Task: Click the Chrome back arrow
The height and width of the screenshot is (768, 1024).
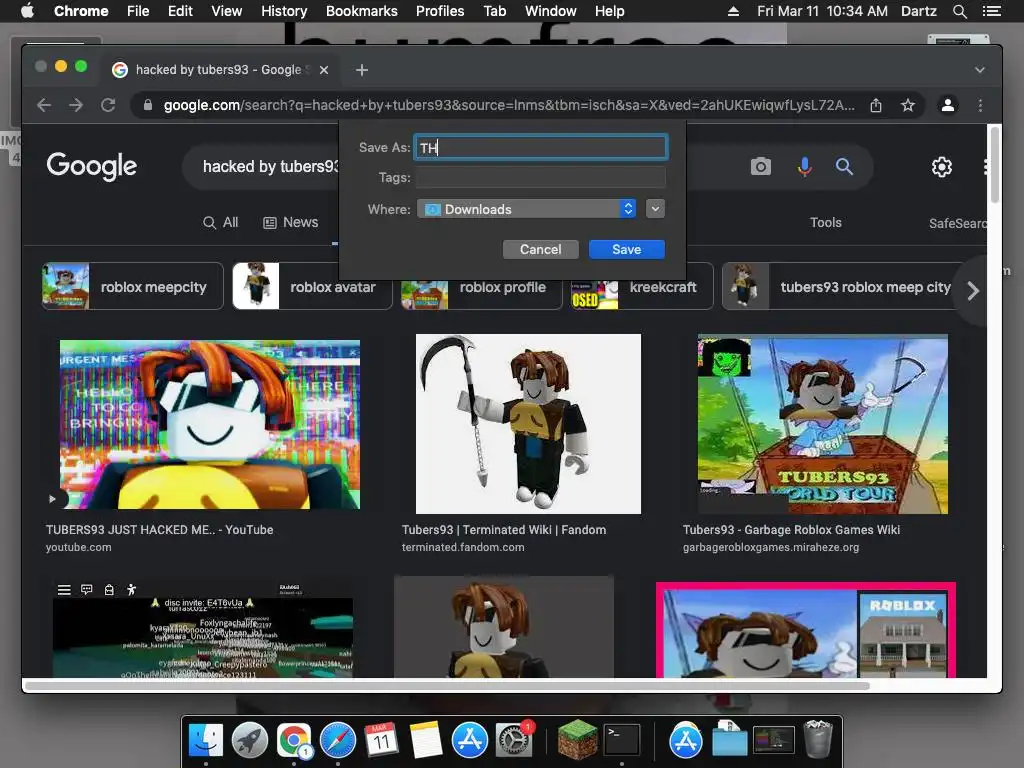Action: point(44,105)
